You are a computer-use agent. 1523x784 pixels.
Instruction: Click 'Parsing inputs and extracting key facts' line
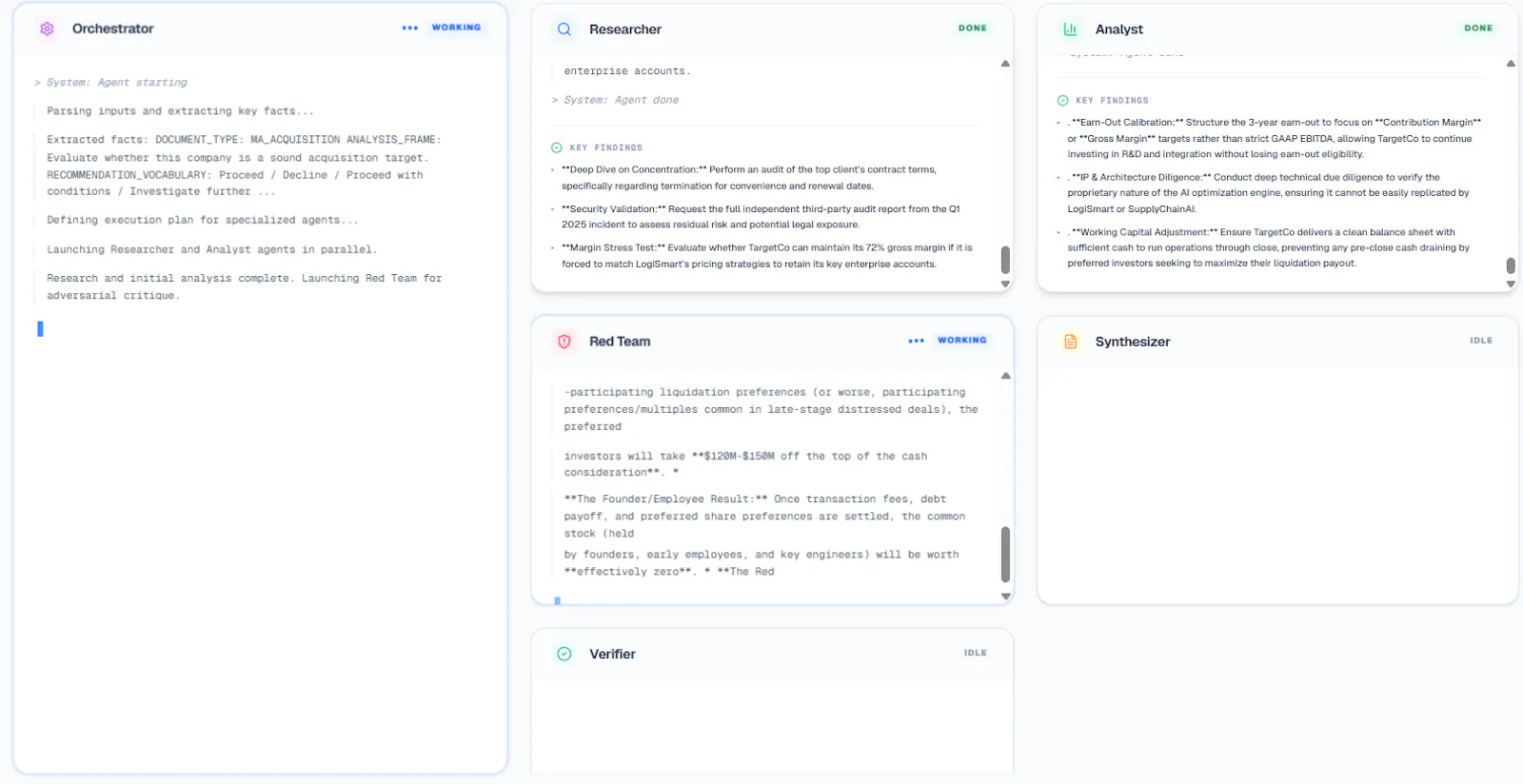click(180, 111)
